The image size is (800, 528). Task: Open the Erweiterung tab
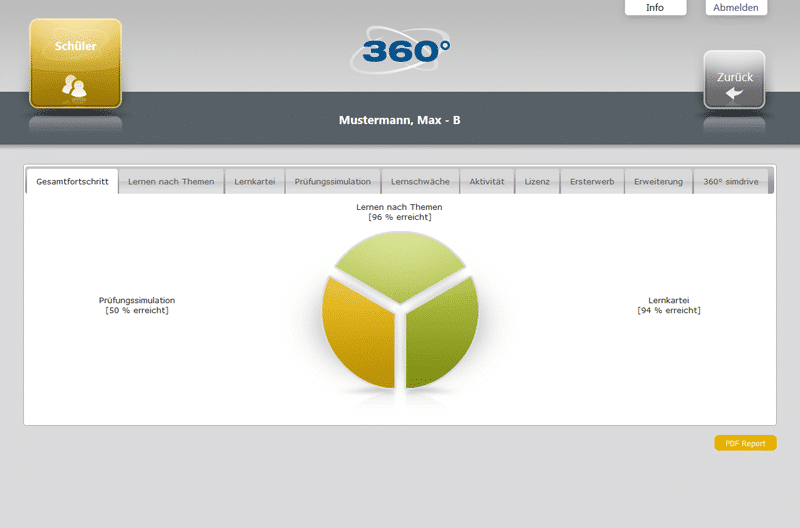(658, 181)
